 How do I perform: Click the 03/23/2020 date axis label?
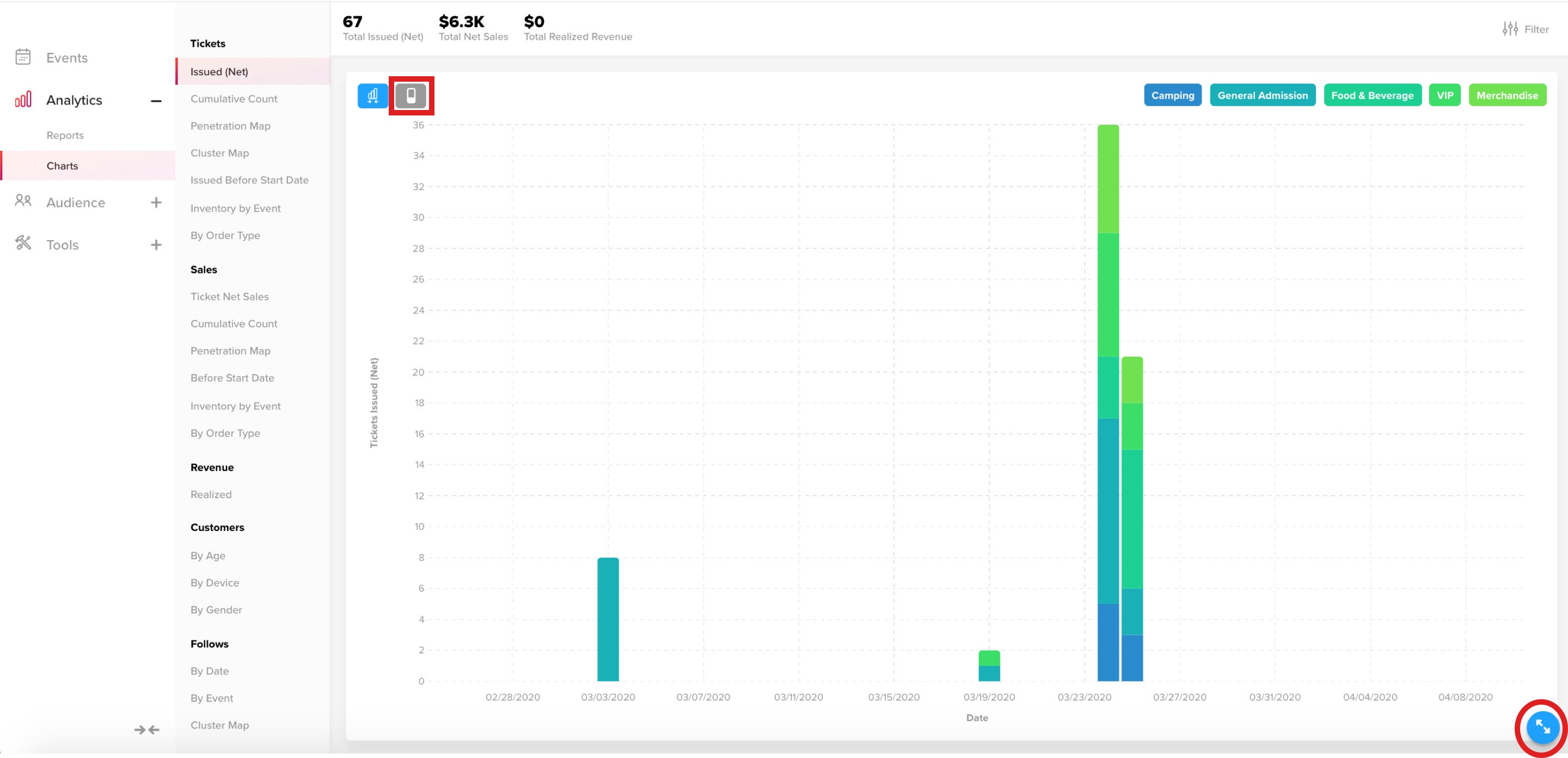coord(1083,697)
